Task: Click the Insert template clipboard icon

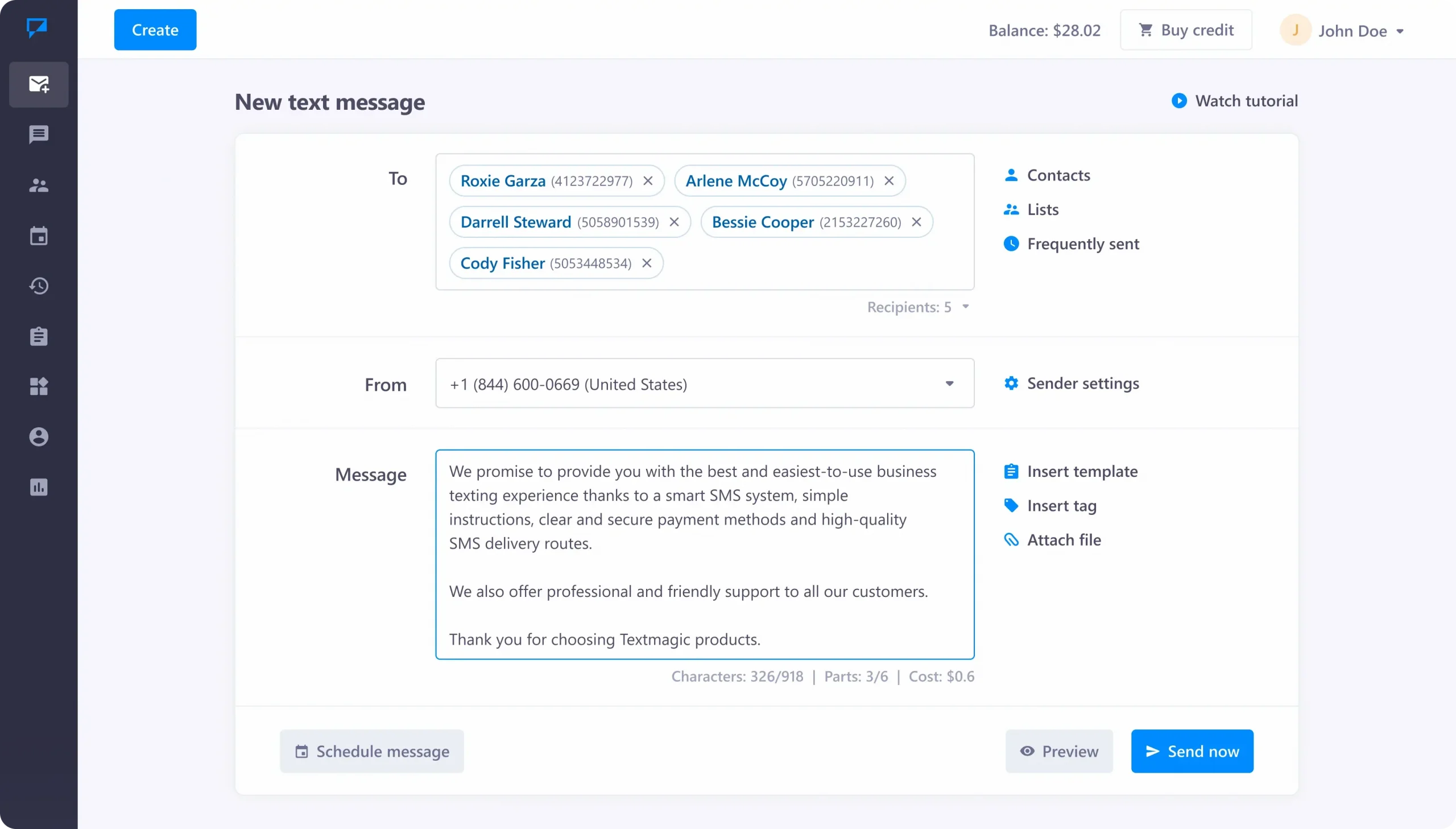Action: [1011, 472]
